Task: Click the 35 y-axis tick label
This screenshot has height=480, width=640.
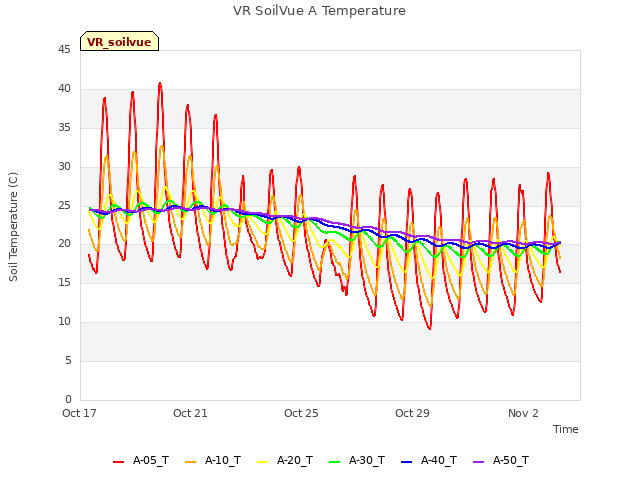Action: point(64,128)
